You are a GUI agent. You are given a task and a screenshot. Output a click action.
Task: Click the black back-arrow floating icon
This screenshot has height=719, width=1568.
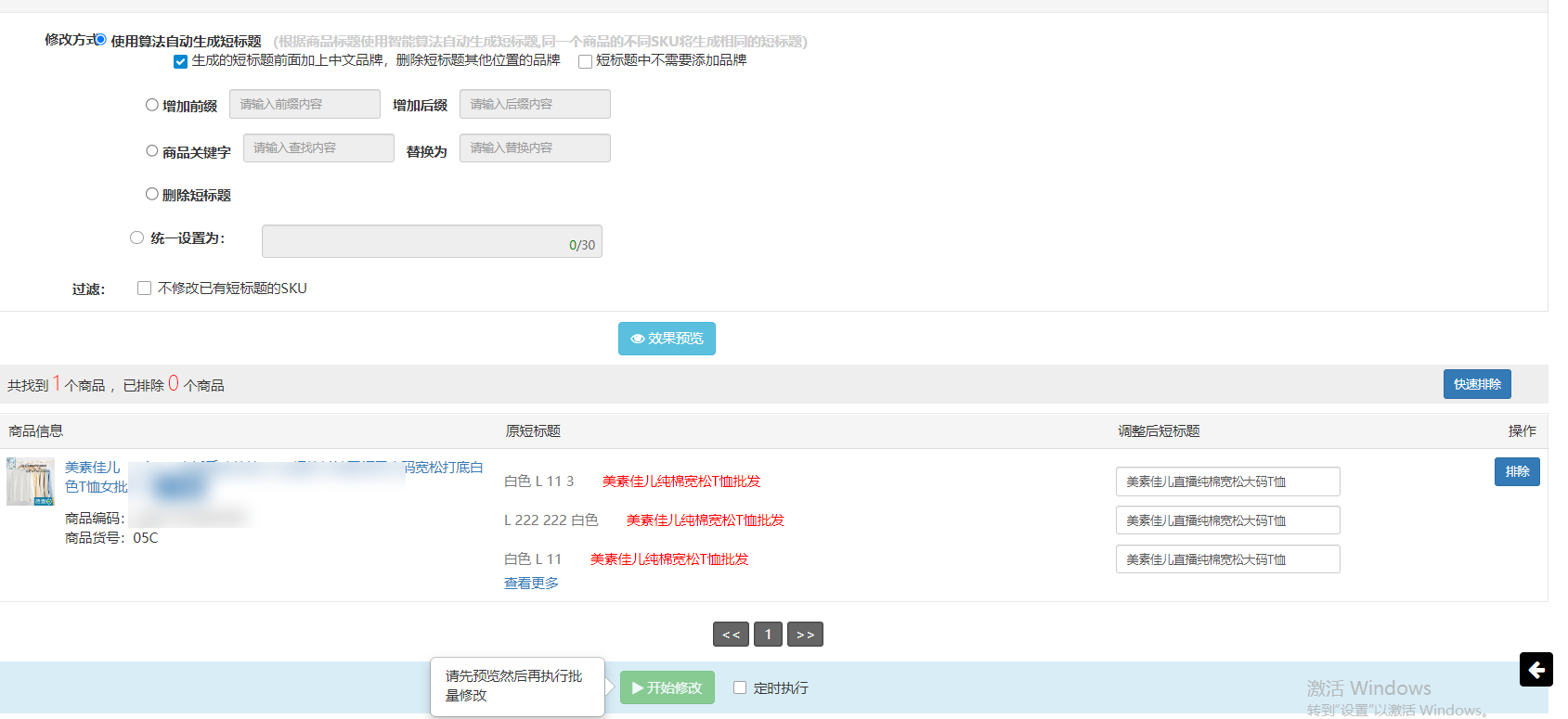1536,669
